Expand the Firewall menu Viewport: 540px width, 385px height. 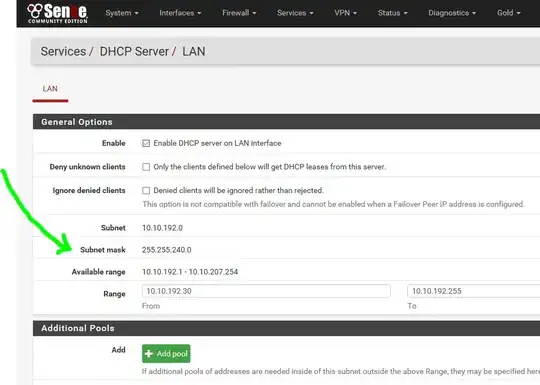(239, 13)
